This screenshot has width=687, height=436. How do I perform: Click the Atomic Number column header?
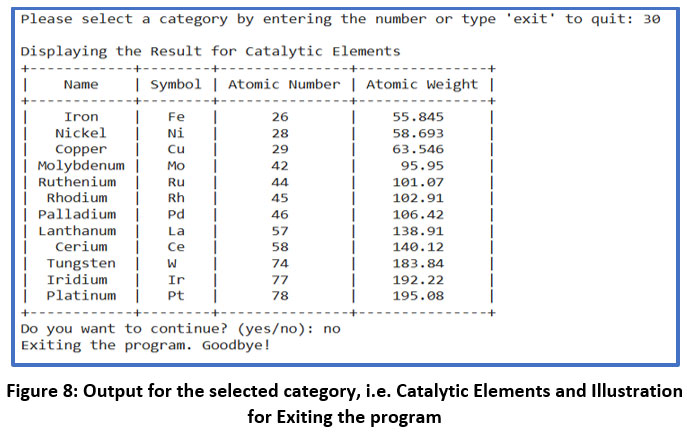[284, 85]
